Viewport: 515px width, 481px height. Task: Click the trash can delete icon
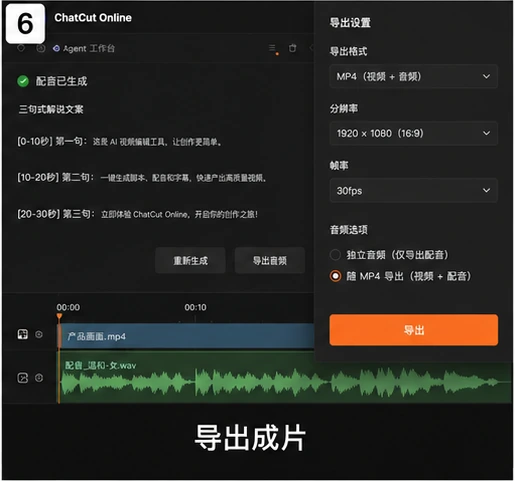click(x=292, y=48)
